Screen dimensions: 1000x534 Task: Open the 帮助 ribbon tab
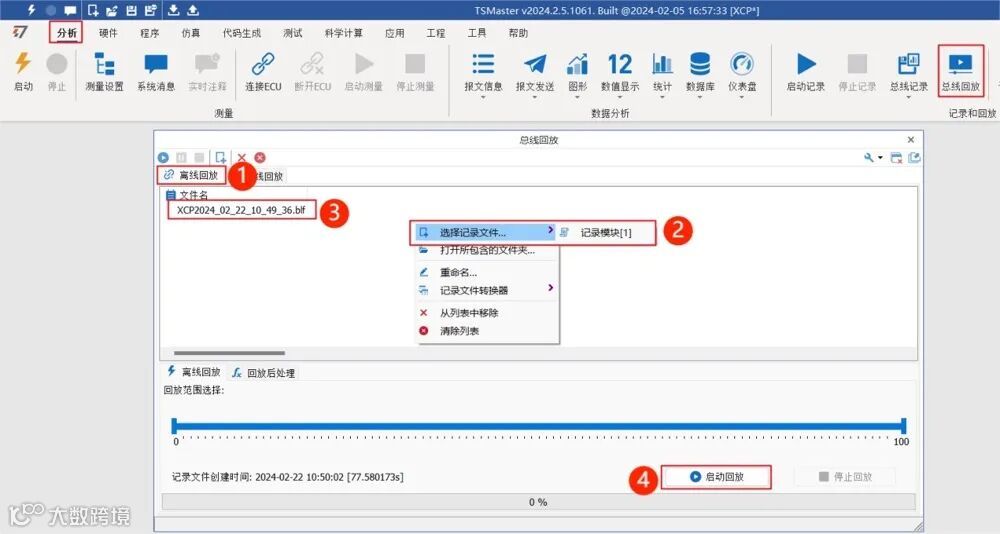click(x=518, y=33)
